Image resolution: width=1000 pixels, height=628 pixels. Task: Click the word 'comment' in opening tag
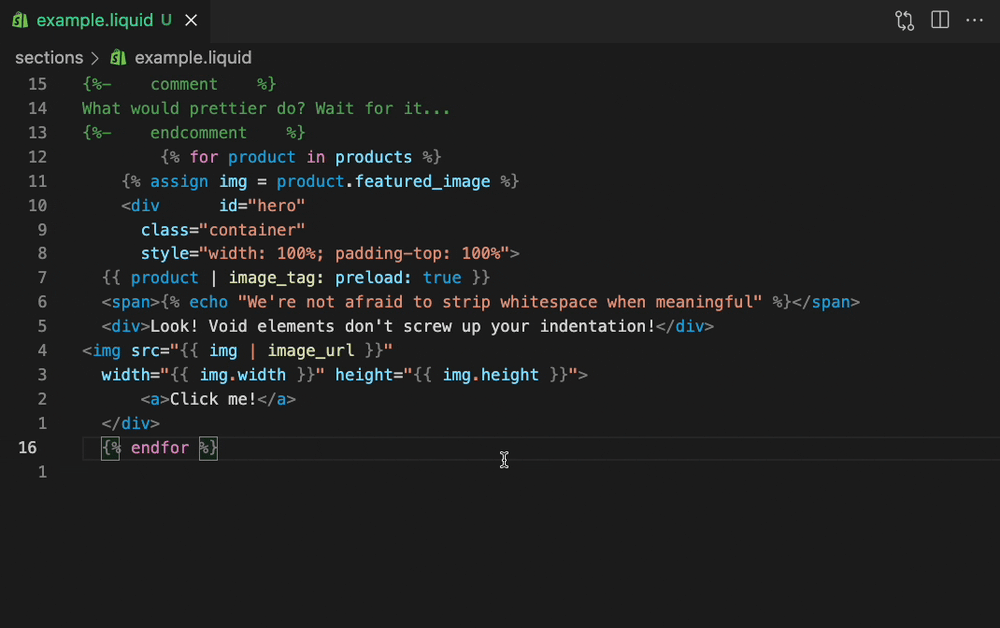click(x=184, y=84)
